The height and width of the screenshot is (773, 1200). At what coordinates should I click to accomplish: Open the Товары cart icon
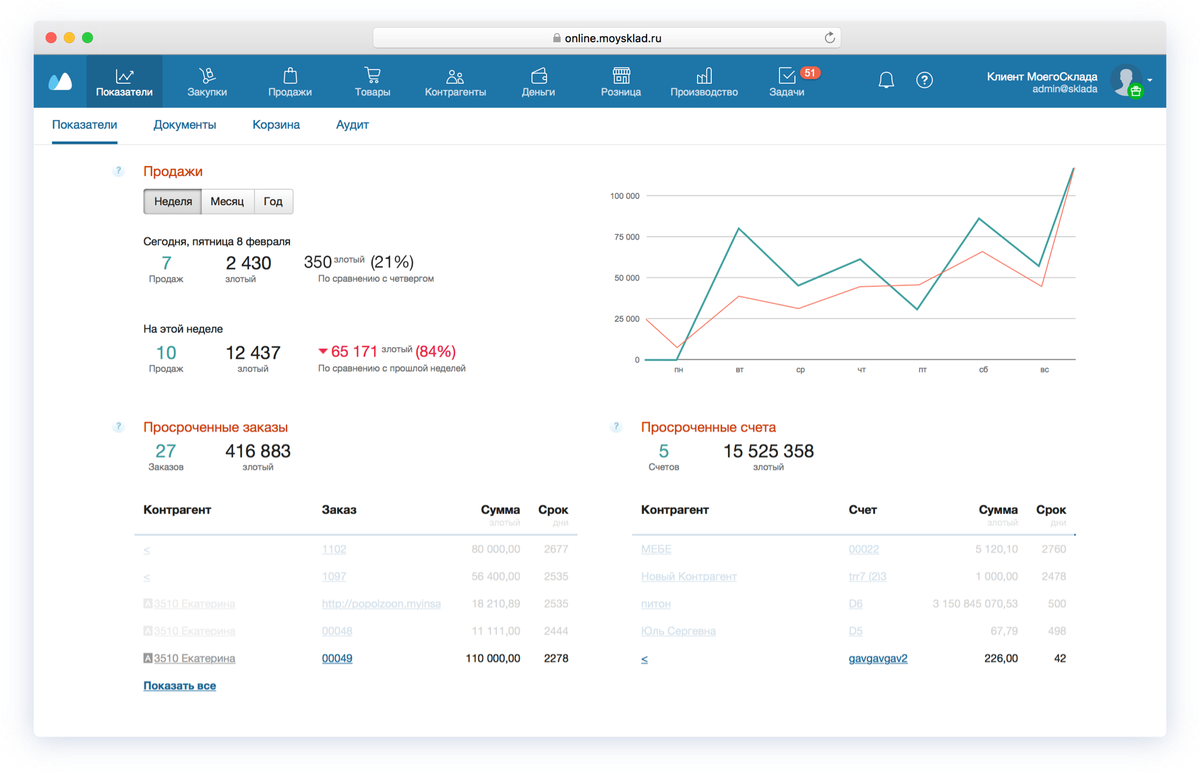tap(372, 75)
